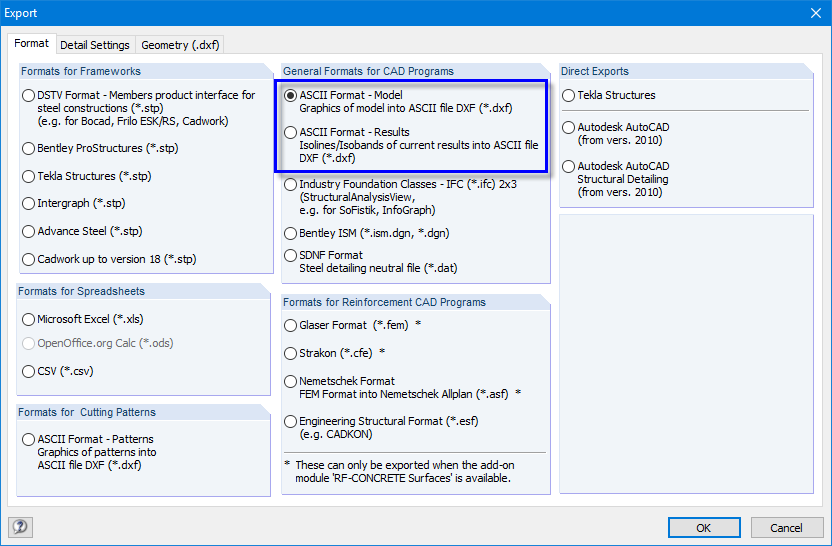This screenshot has height=546, width=832.
Task: Open the Geometry (.dxf) tab
Action: click(x=180, y=45)
